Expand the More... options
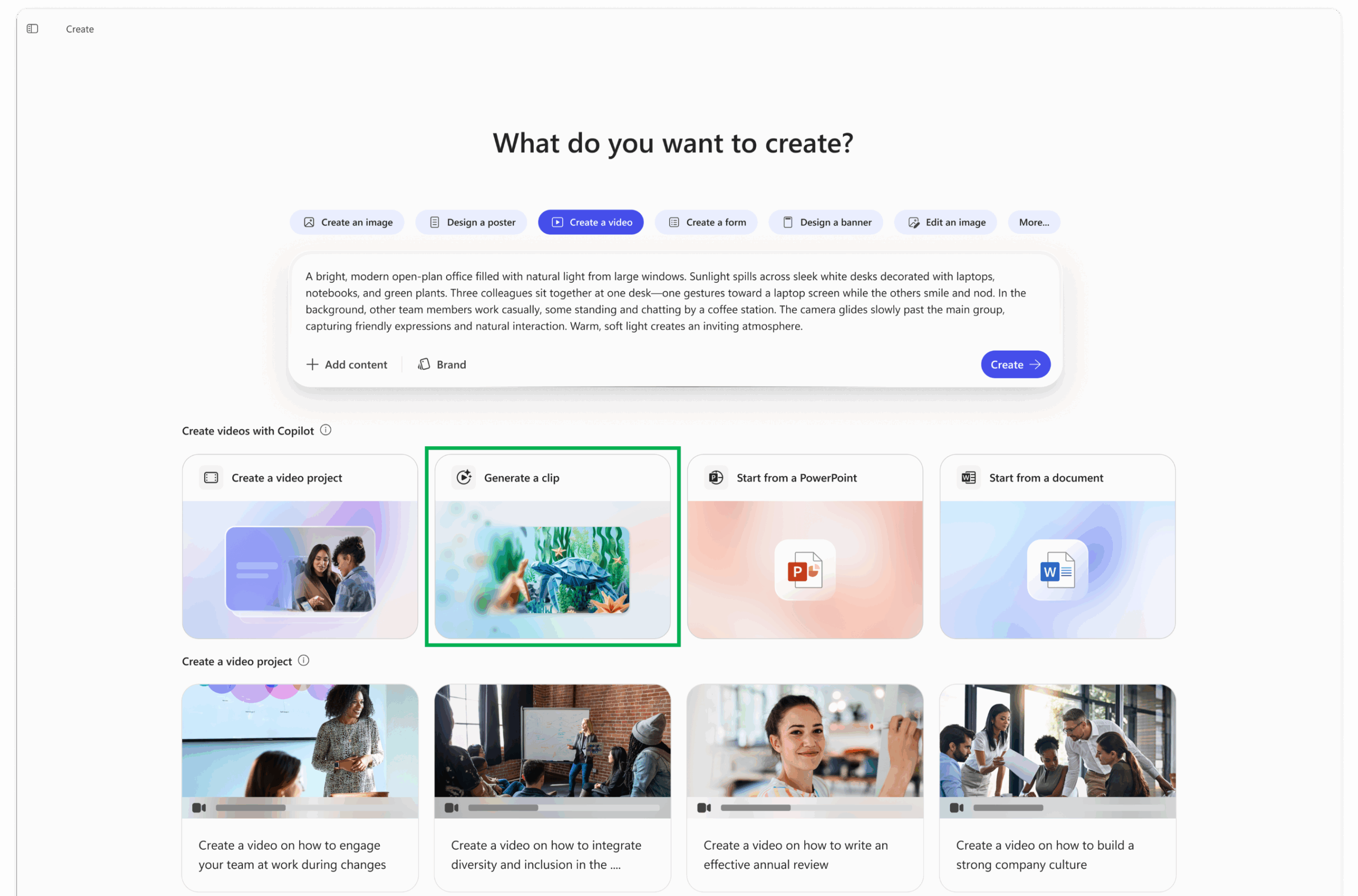Viewport: 1358px width, 896px height. pyautogui.click(x=1034, y=222)
